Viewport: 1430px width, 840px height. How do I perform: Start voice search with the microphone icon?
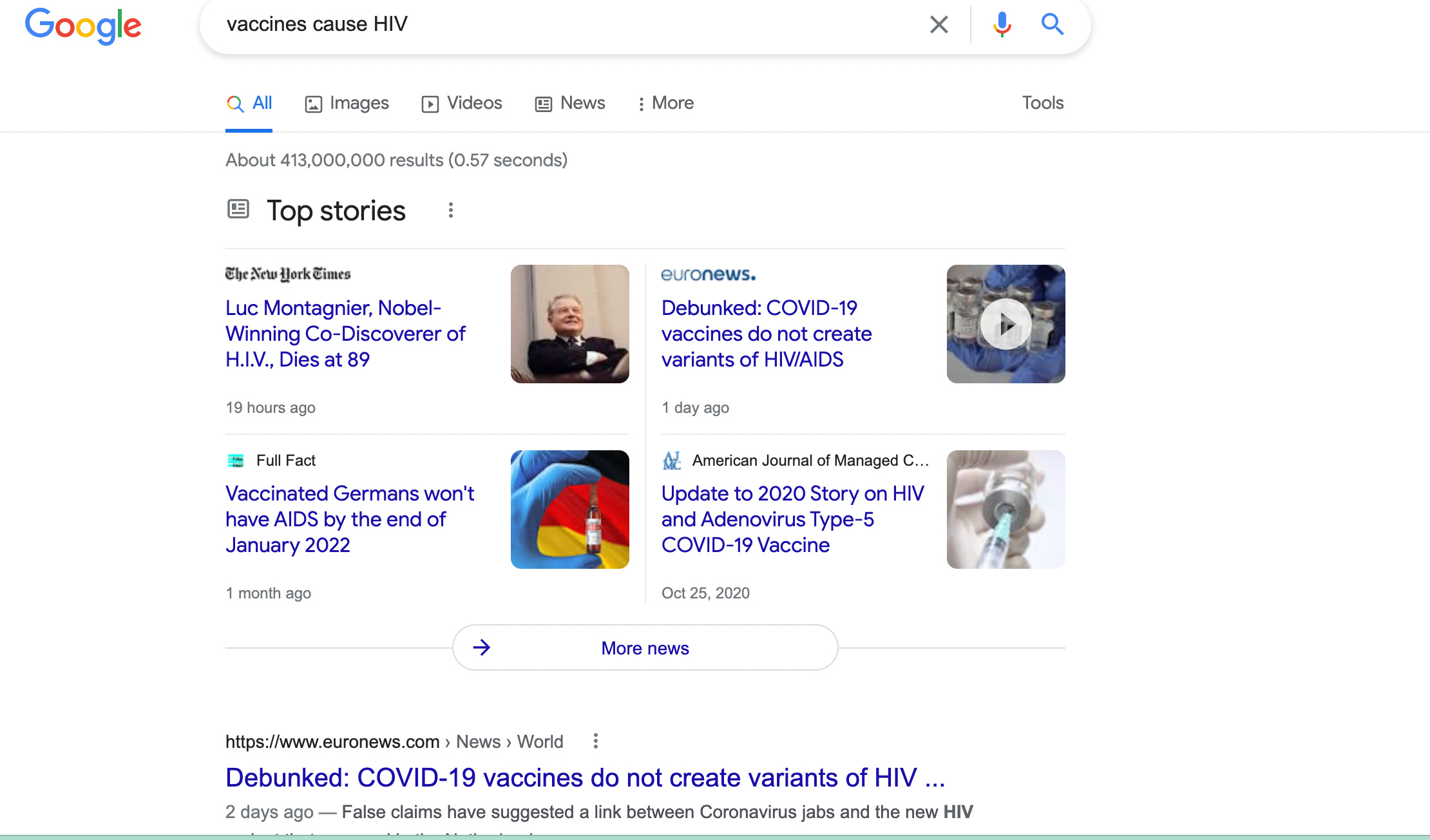(1002, 25)
